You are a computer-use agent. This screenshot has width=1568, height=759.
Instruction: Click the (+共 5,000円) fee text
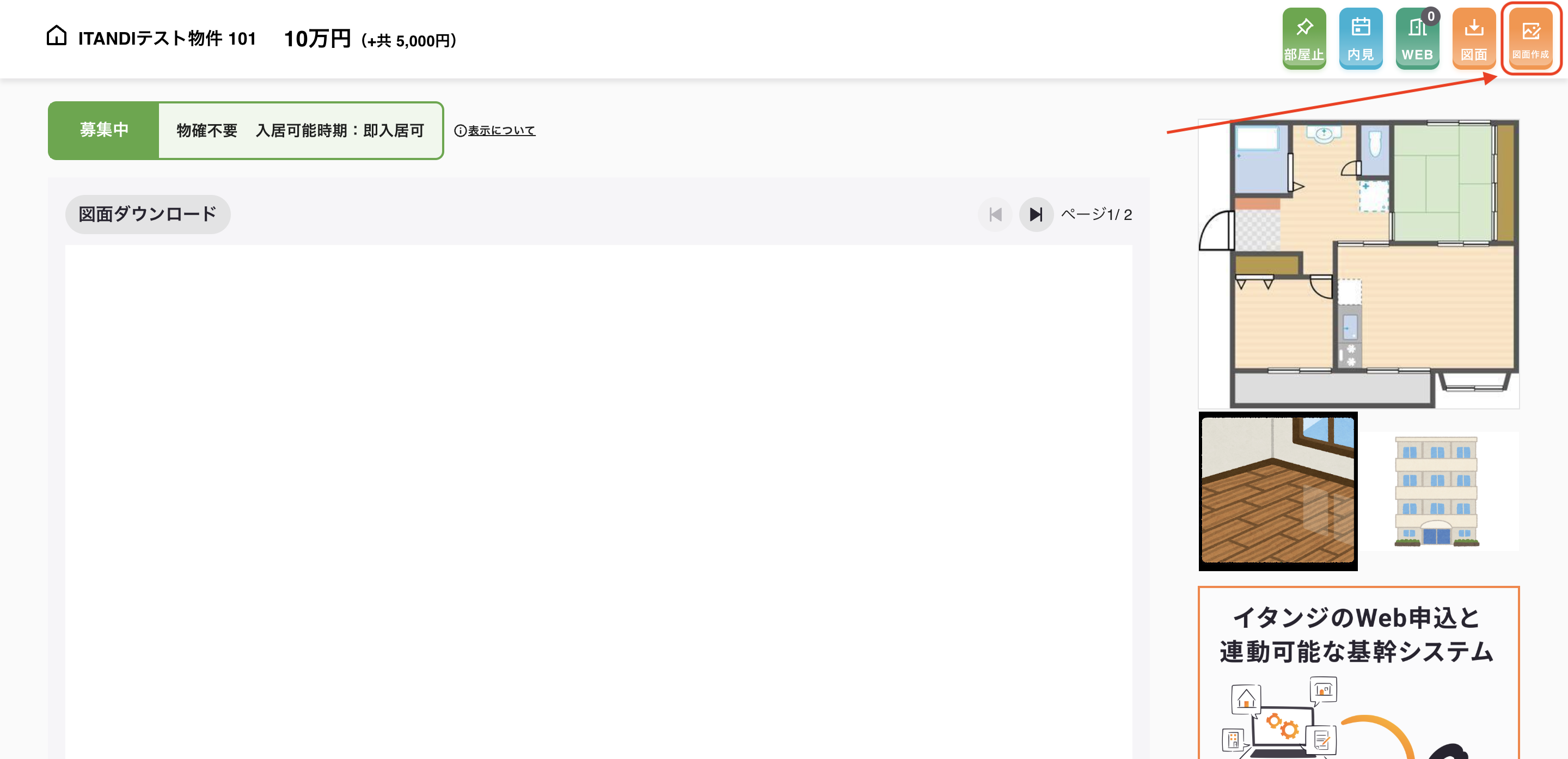tap(408, 41)
